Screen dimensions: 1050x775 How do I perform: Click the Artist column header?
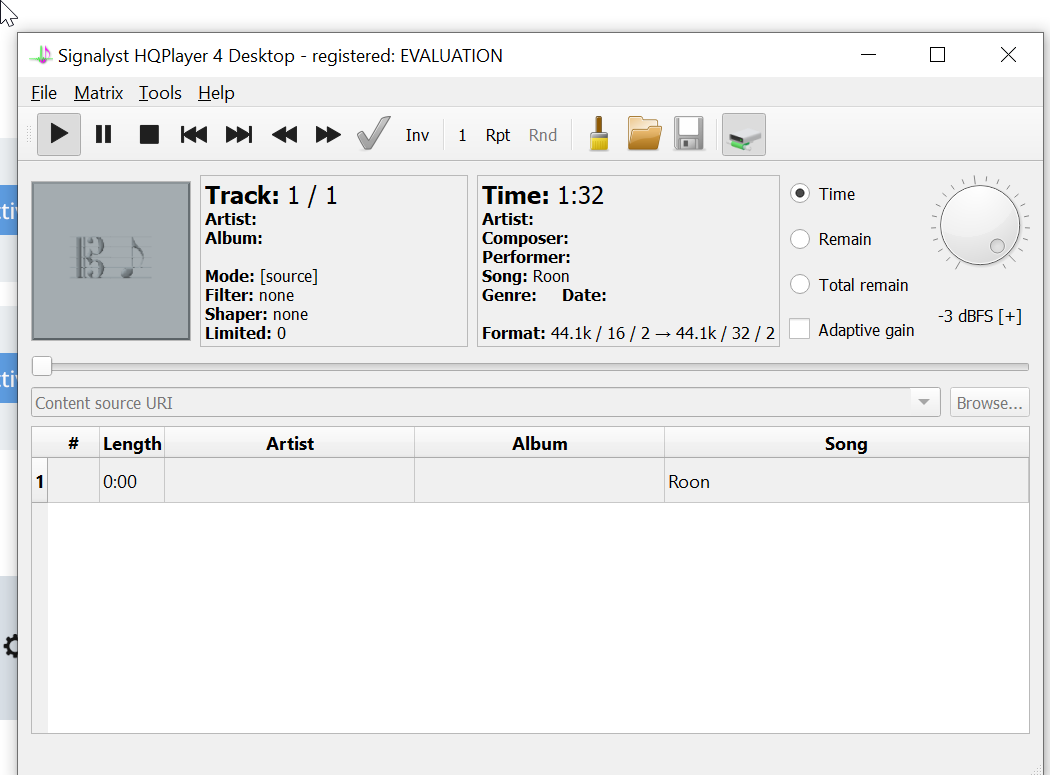click(x=289, y=443)
